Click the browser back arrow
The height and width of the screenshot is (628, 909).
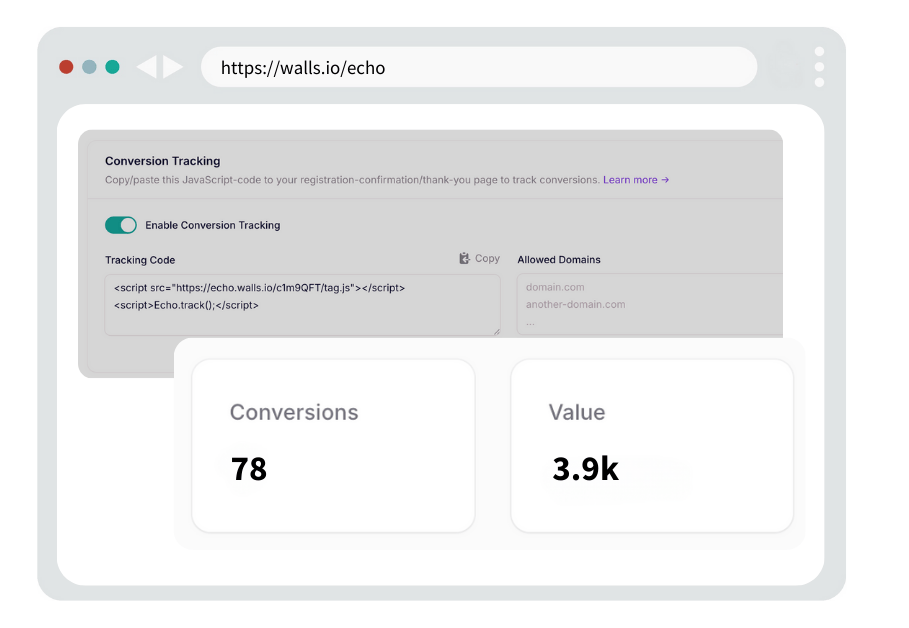[x=149, y=66]
